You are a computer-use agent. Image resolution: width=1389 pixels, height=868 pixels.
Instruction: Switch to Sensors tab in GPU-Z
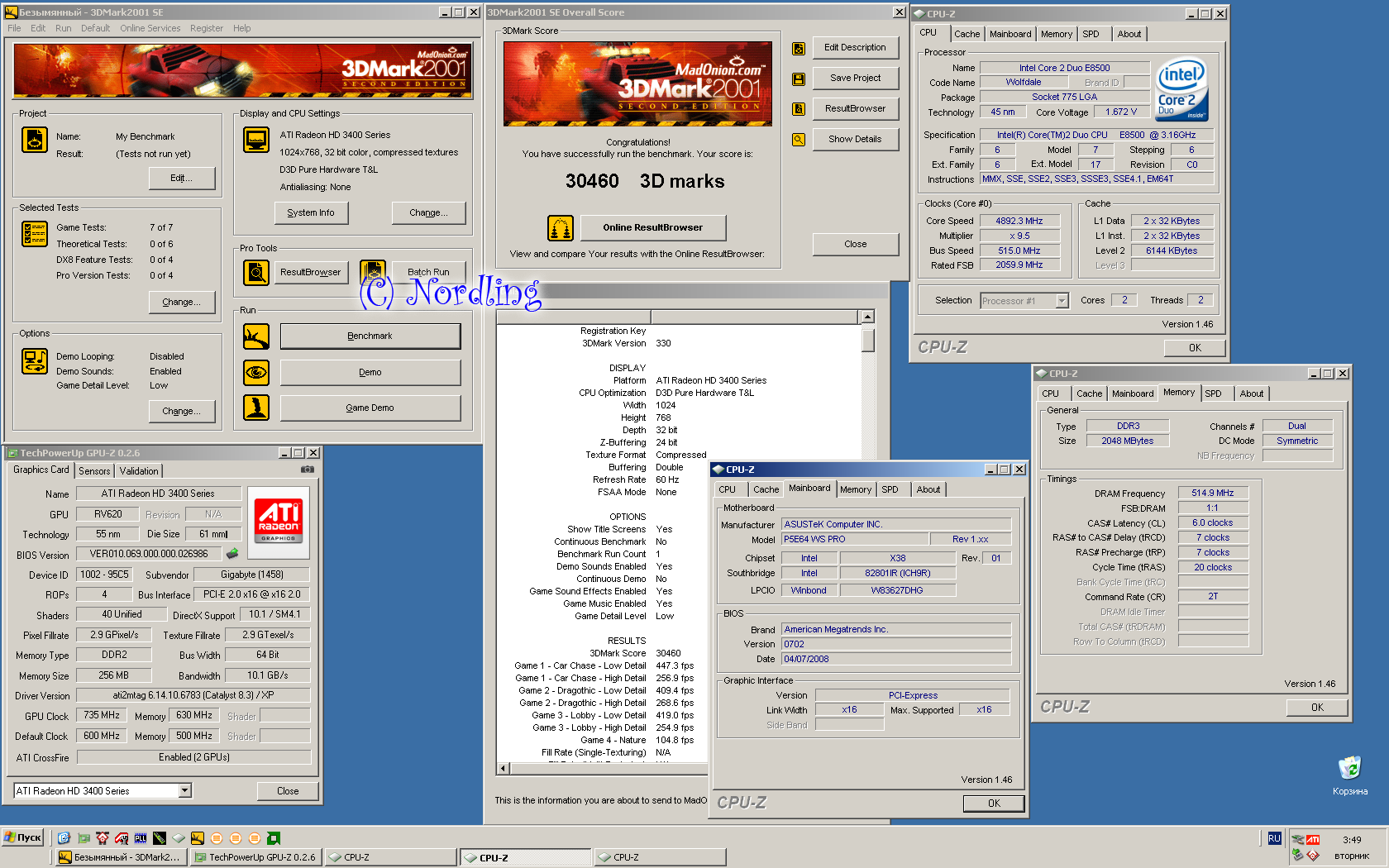[94, 471]
